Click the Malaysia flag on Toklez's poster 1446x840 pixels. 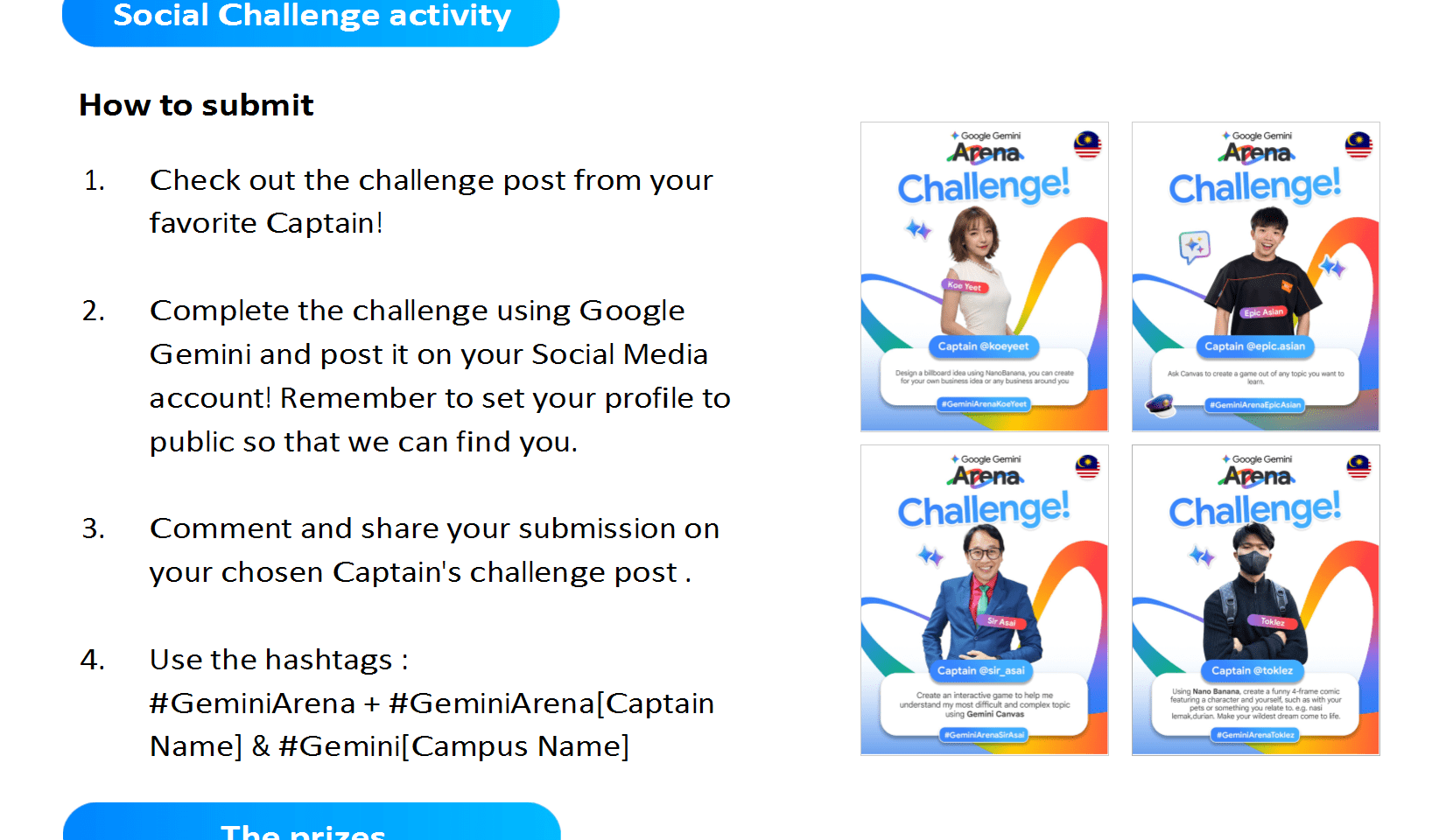click(x=1358, y=467)
